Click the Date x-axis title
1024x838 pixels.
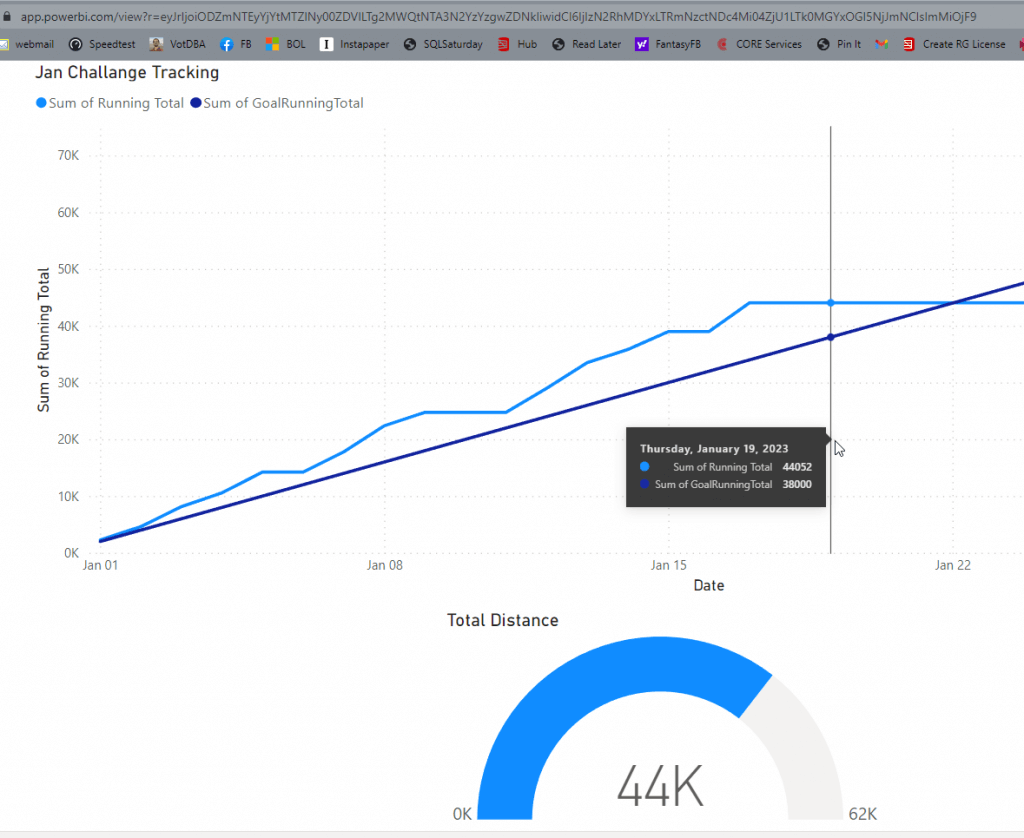pyautogui.click(x=709, y=585)
